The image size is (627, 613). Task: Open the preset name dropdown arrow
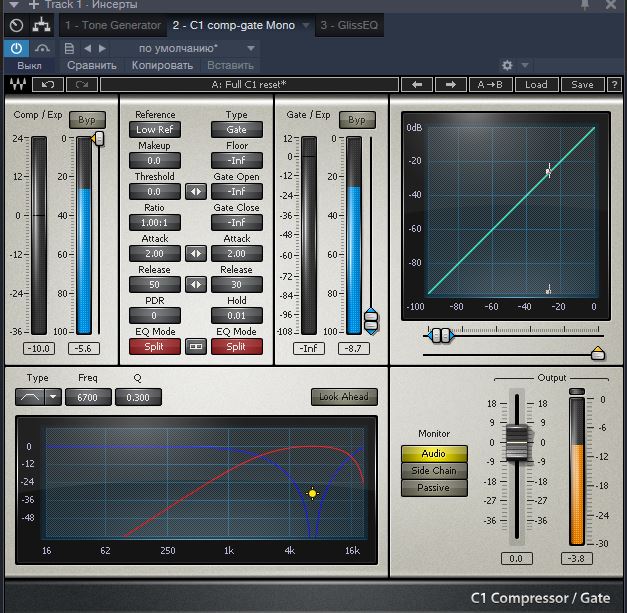[x=251, y=49]
